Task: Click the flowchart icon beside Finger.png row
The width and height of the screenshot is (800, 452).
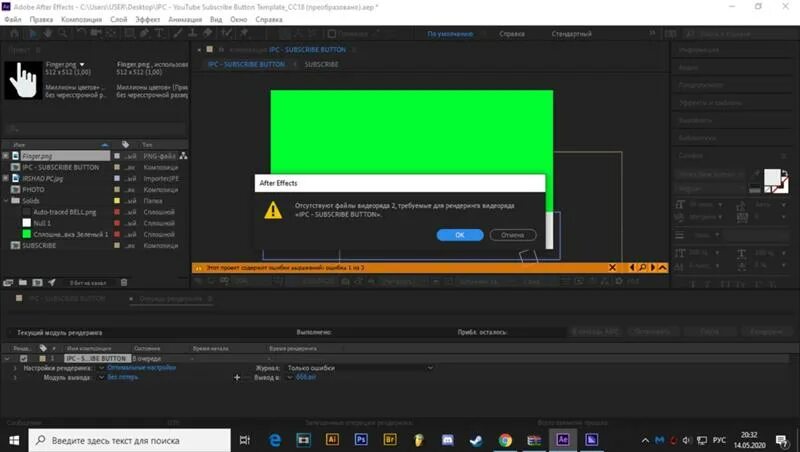Action: 183,156
